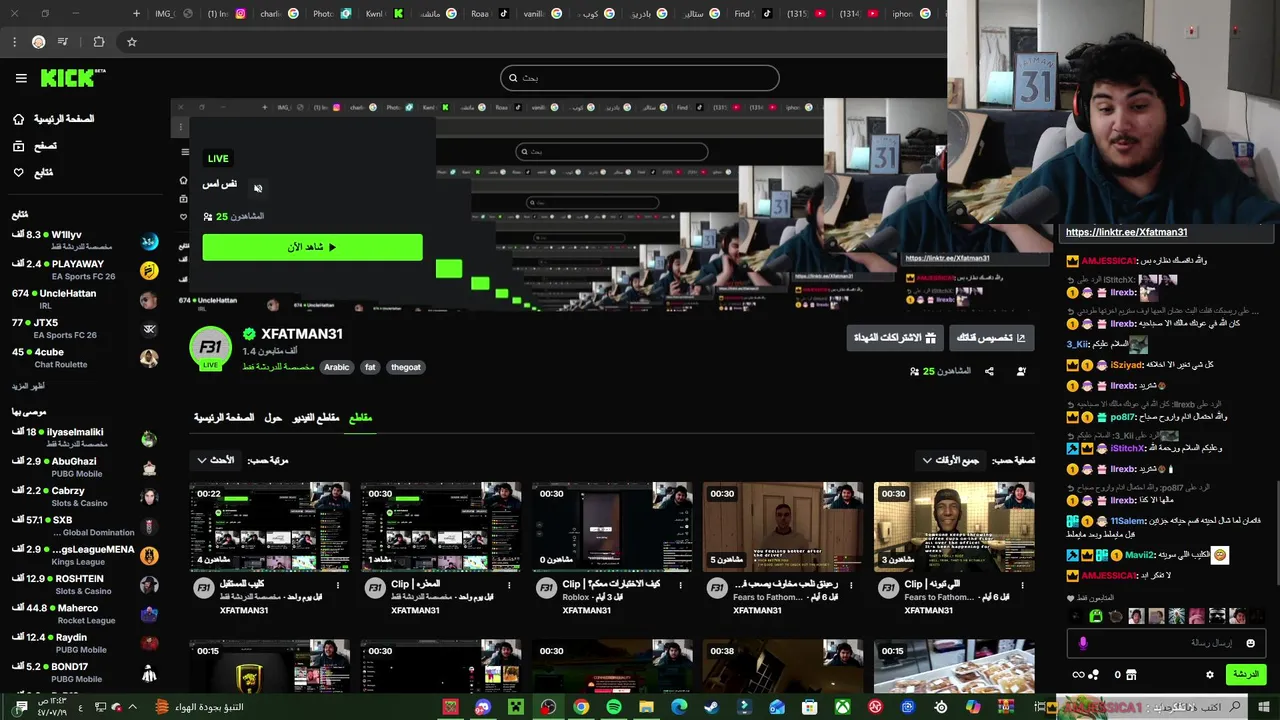Open the Chrome extensions puzzle icon
The height and width of the screenshot is (720, 1280).
98,42
